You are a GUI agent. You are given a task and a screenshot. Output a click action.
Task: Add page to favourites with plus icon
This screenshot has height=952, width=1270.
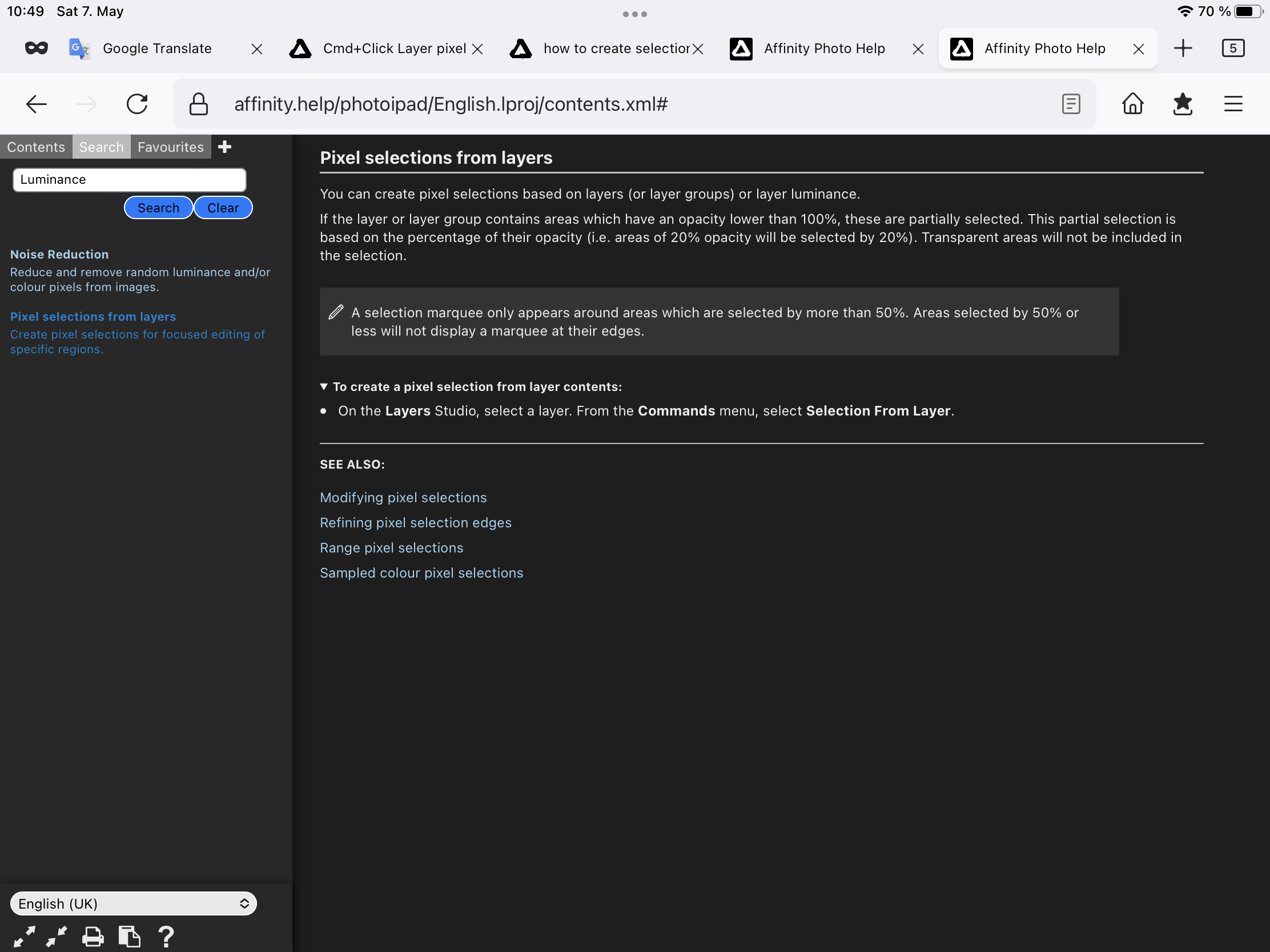click(x=224, y=147)
